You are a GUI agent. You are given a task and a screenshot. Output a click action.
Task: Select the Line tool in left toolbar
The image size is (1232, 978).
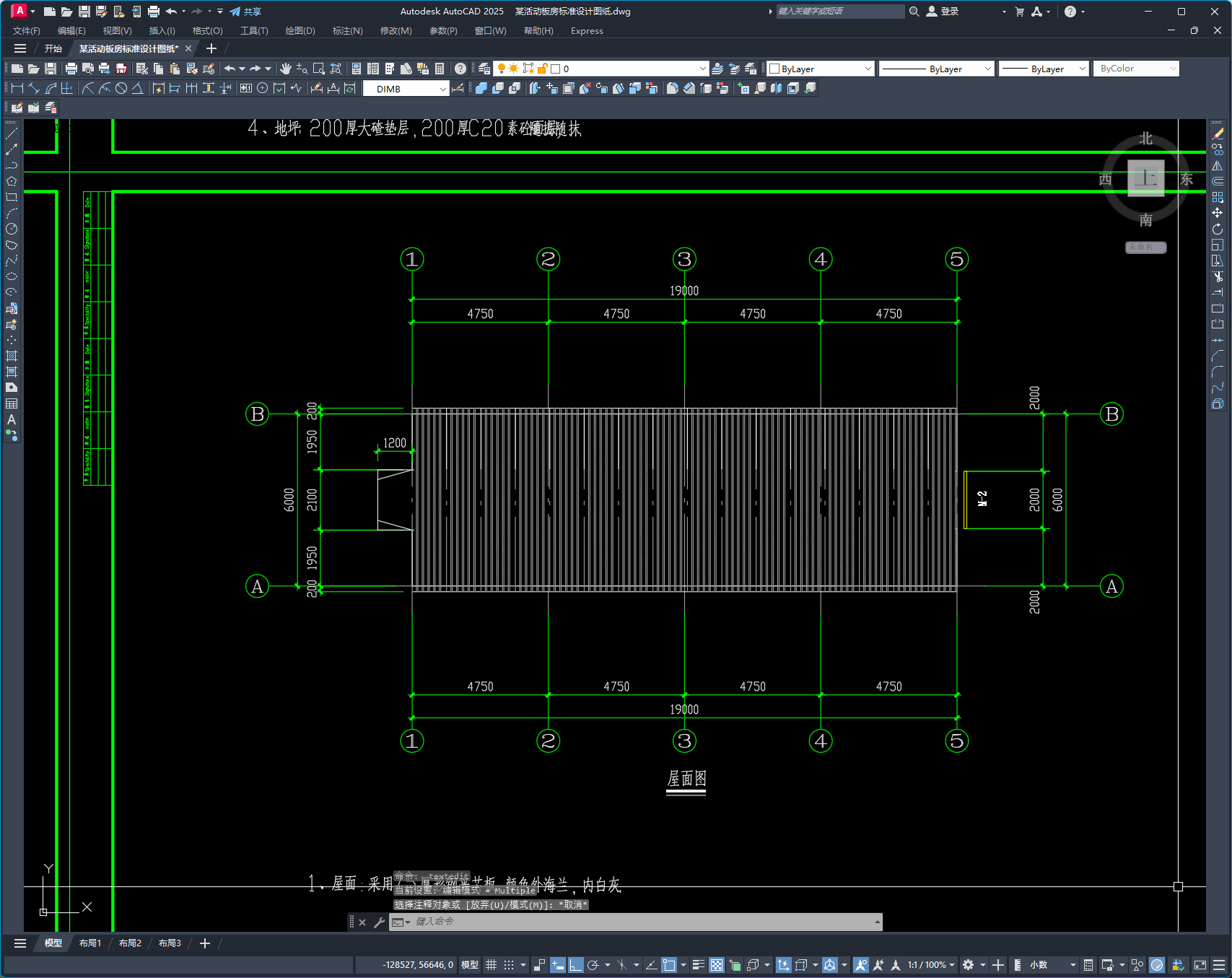12,134
